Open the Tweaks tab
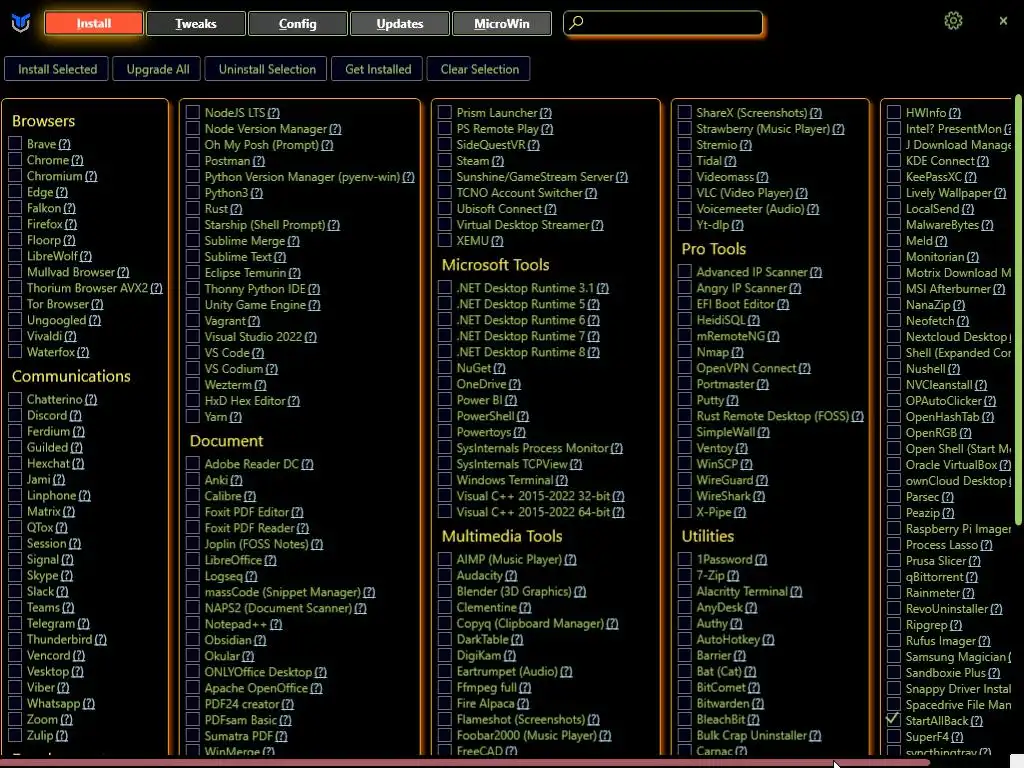Screen dimensions: 1024x768 [x=196, y=24]
